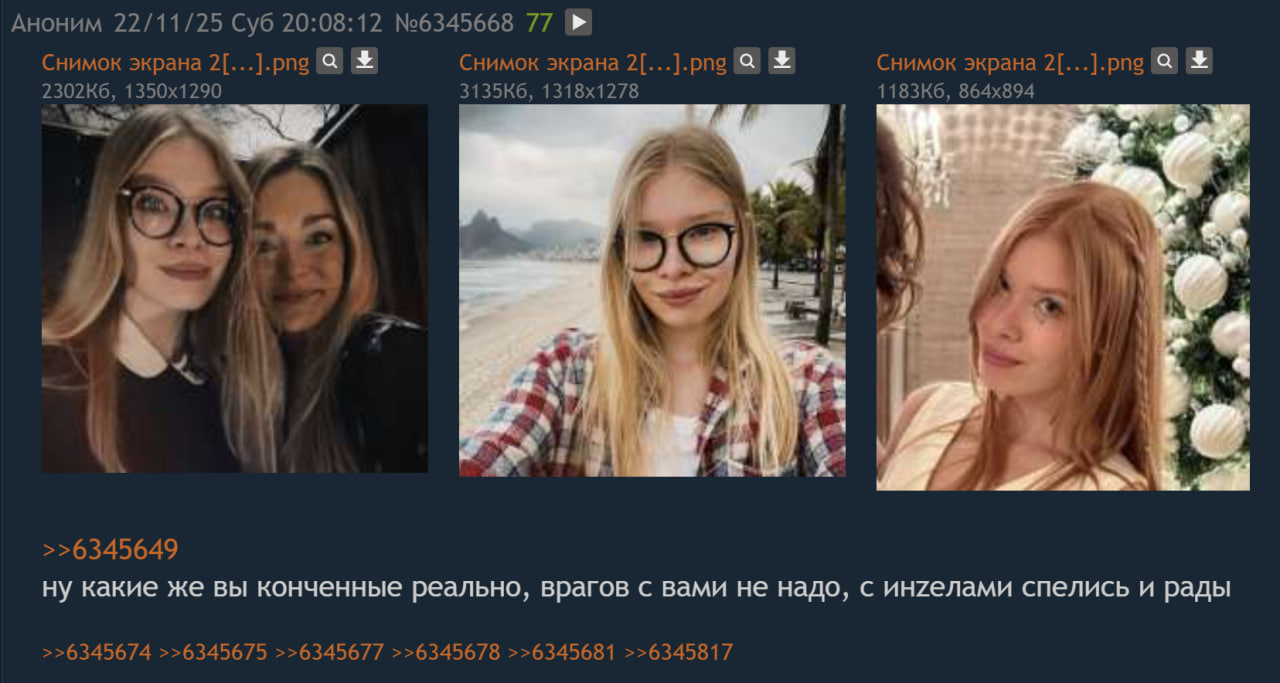1280x683 pixels.
Task: Click magnifier icon of third attached image
Action: (1164, 61)
